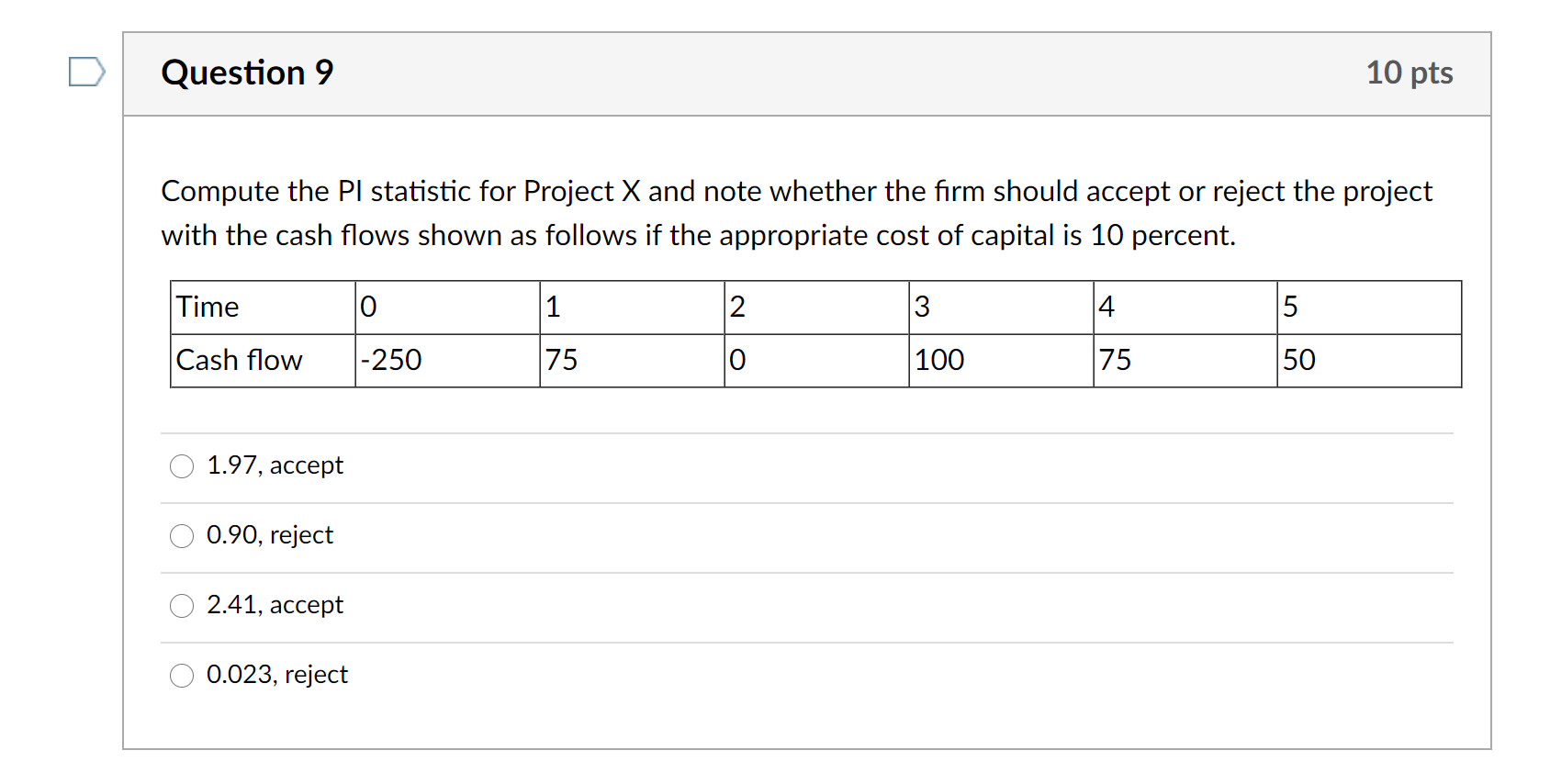Image resolution: width=1550 pixels, height=784 pixels.
Task: Click the answer text "0.023, reject"
Action: tap(277, 675)
